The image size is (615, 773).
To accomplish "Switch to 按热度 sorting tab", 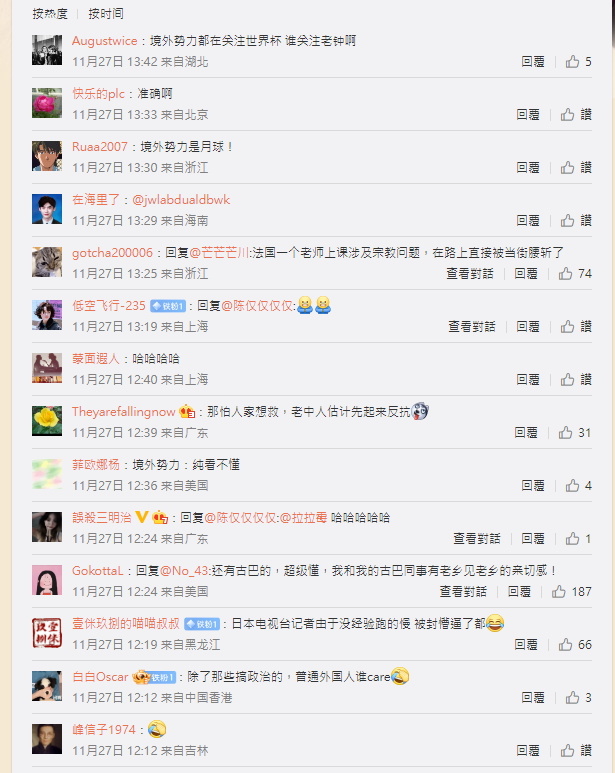I will [50, 14].
